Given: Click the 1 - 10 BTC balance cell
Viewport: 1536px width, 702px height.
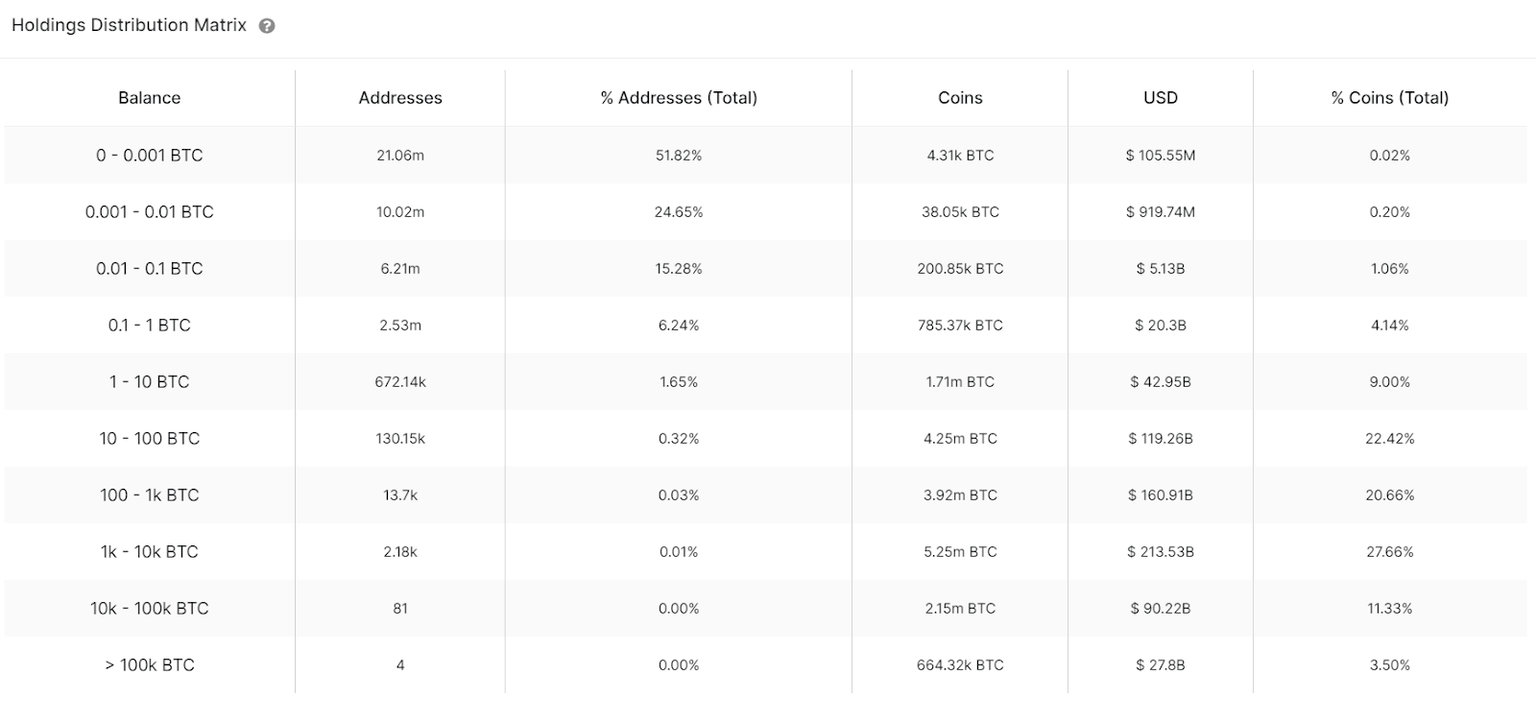Looking at the screenshot, I should (149, 382).
